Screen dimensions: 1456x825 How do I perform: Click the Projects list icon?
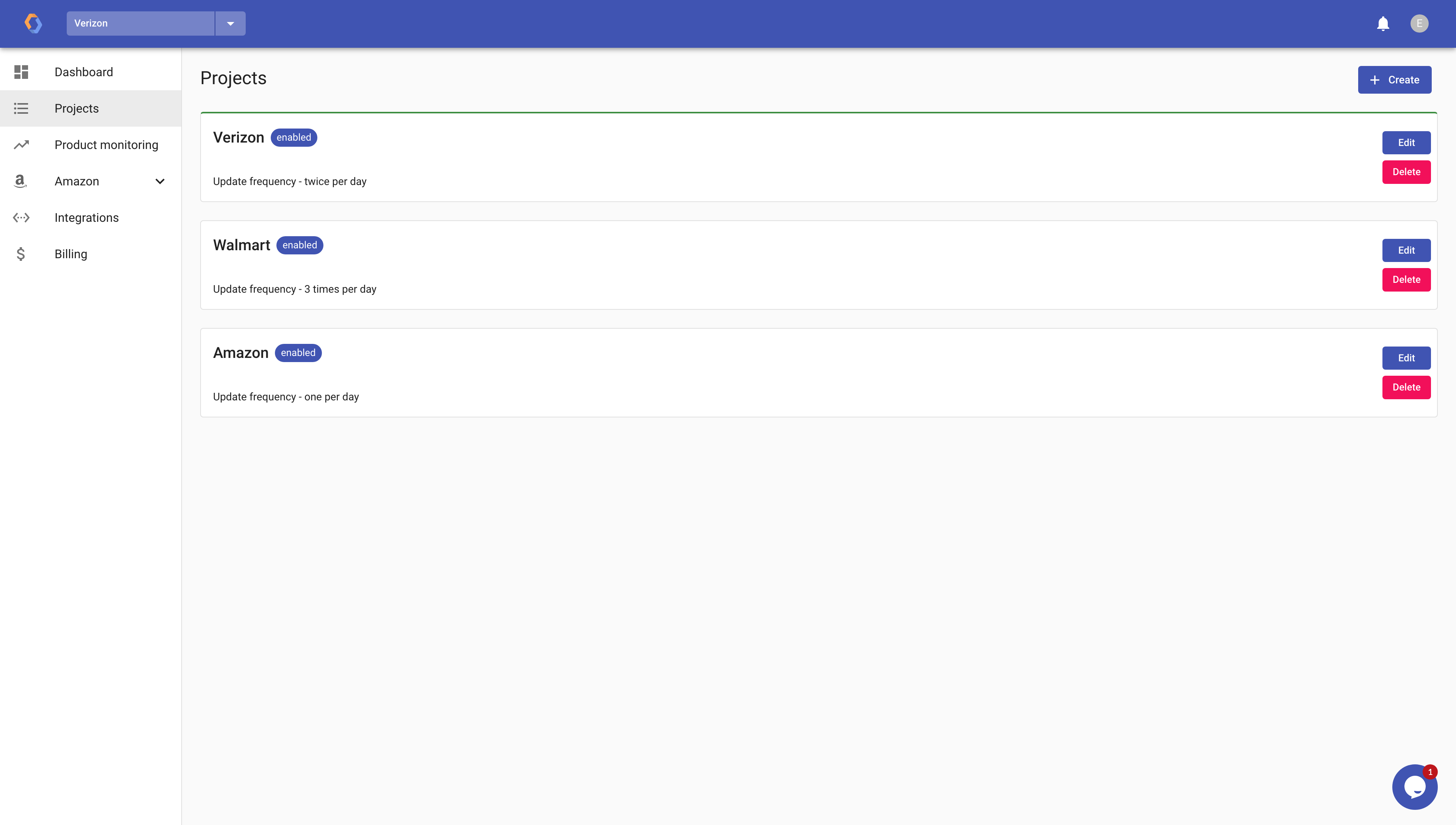[21, 108]
